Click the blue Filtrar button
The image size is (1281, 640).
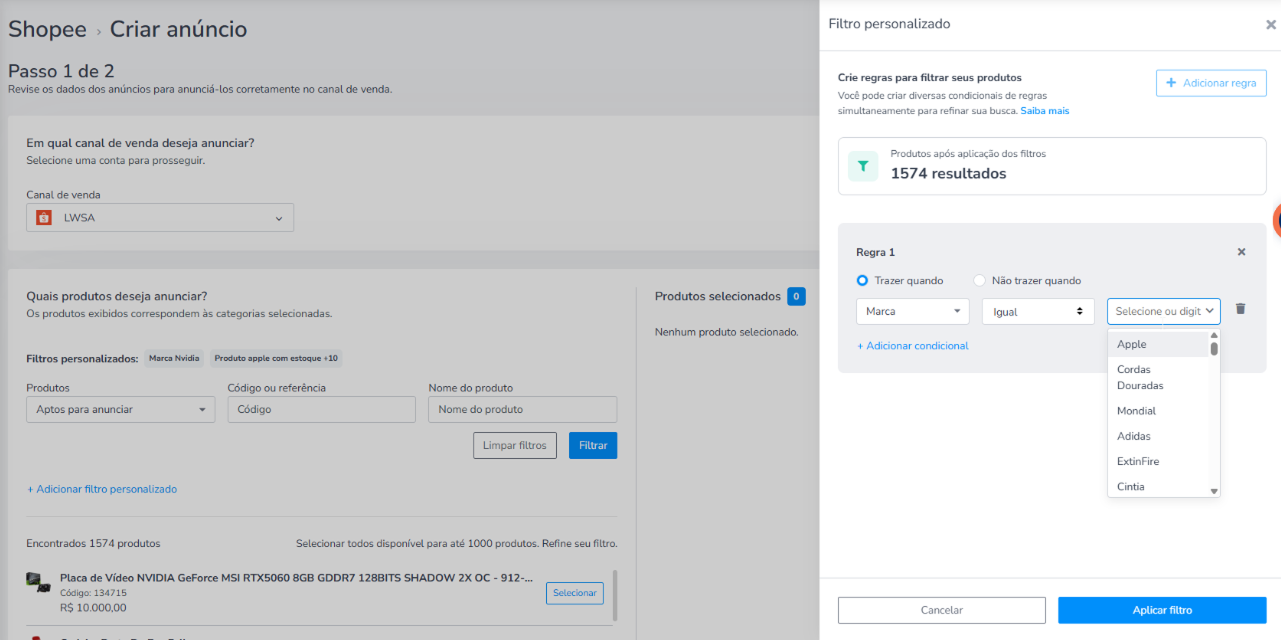pyautogui.click(x=593, y=445)
